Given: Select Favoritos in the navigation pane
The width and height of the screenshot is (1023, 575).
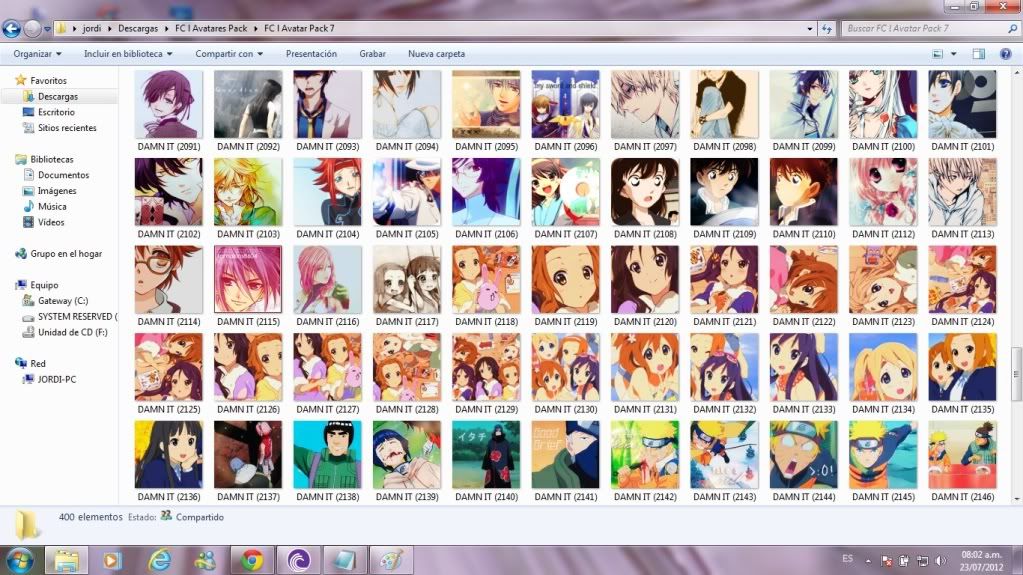Looking at the screenshot, I should coord(48,81).
